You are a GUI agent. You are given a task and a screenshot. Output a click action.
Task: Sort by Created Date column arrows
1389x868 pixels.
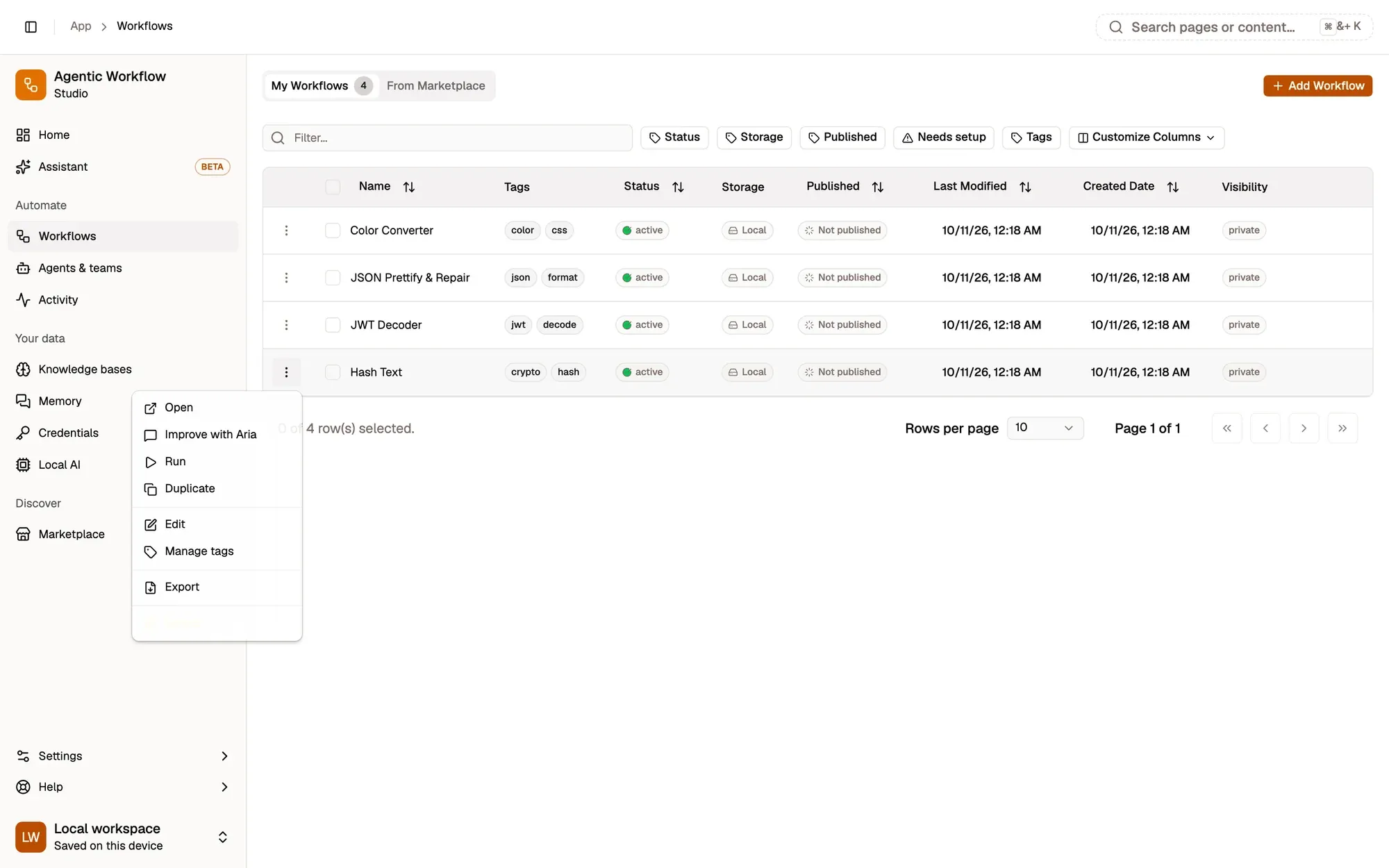1173,187
